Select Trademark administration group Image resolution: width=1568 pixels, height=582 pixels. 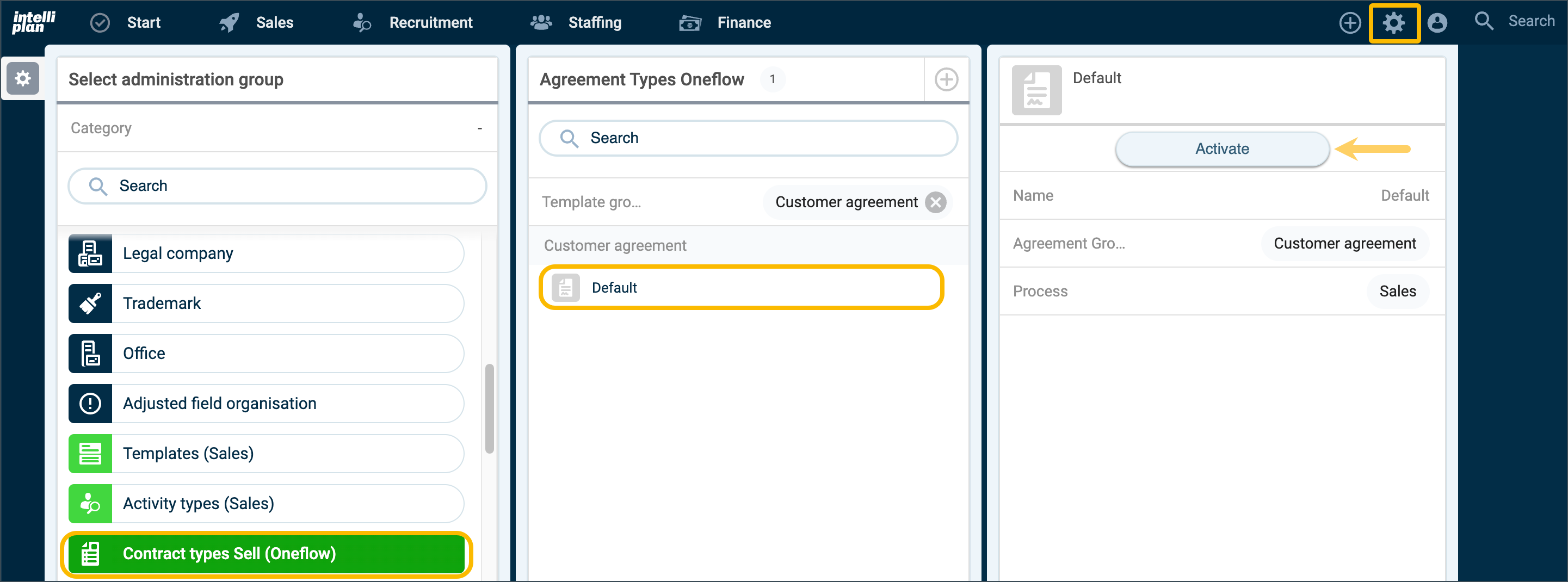266,303
